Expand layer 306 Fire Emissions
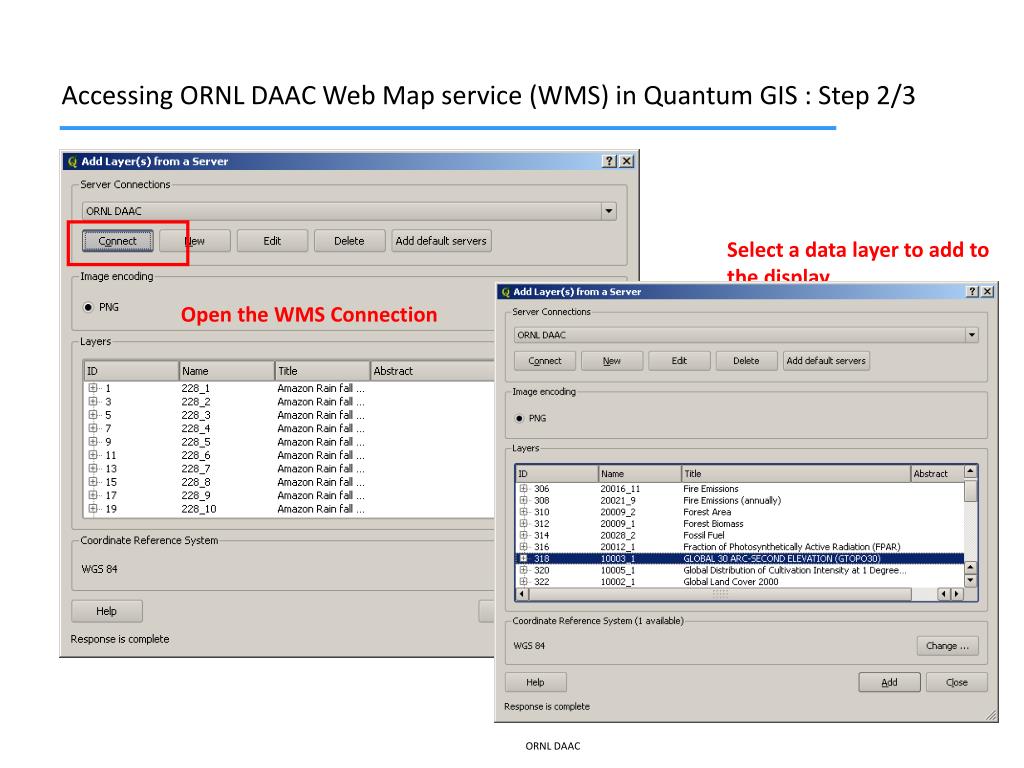 (x=524, y=488)
